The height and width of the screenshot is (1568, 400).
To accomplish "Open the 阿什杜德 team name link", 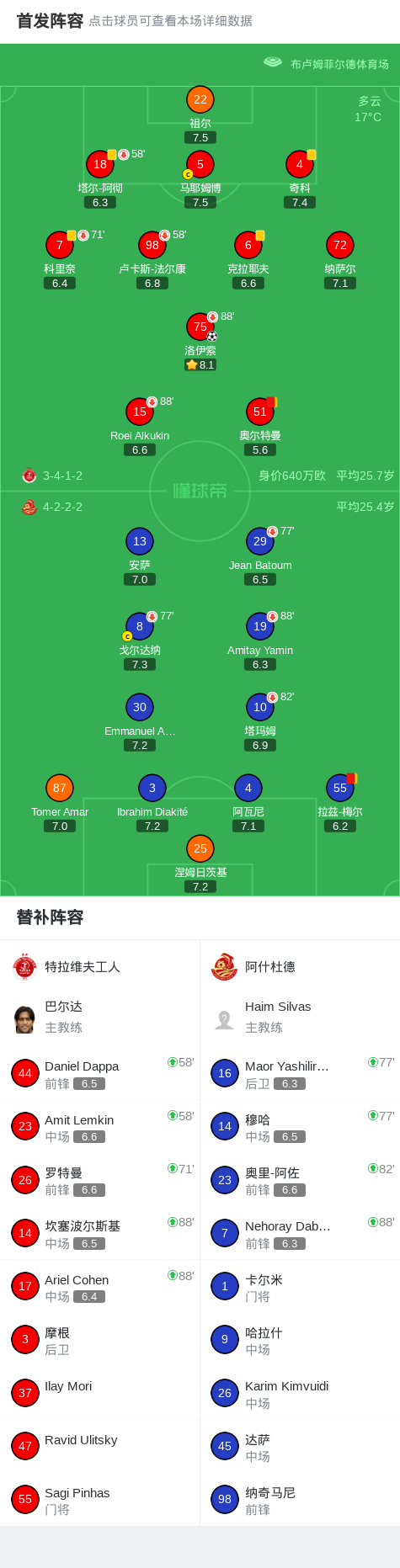I will [270, 967].
